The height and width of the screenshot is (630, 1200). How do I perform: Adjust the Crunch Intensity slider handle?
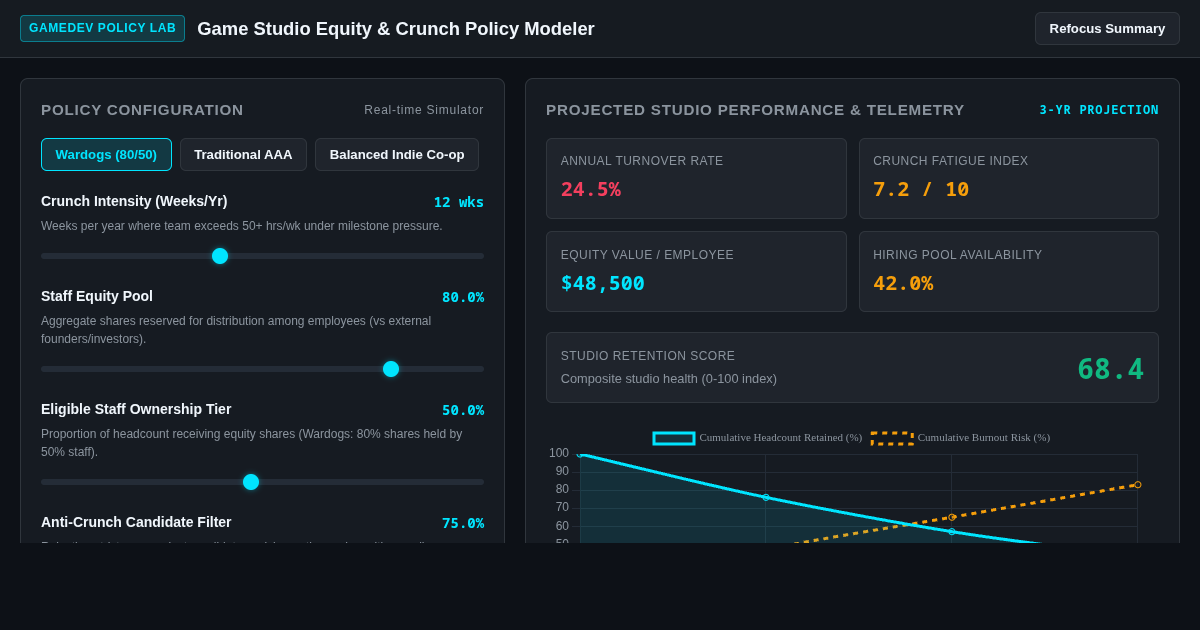click(220, 256)
